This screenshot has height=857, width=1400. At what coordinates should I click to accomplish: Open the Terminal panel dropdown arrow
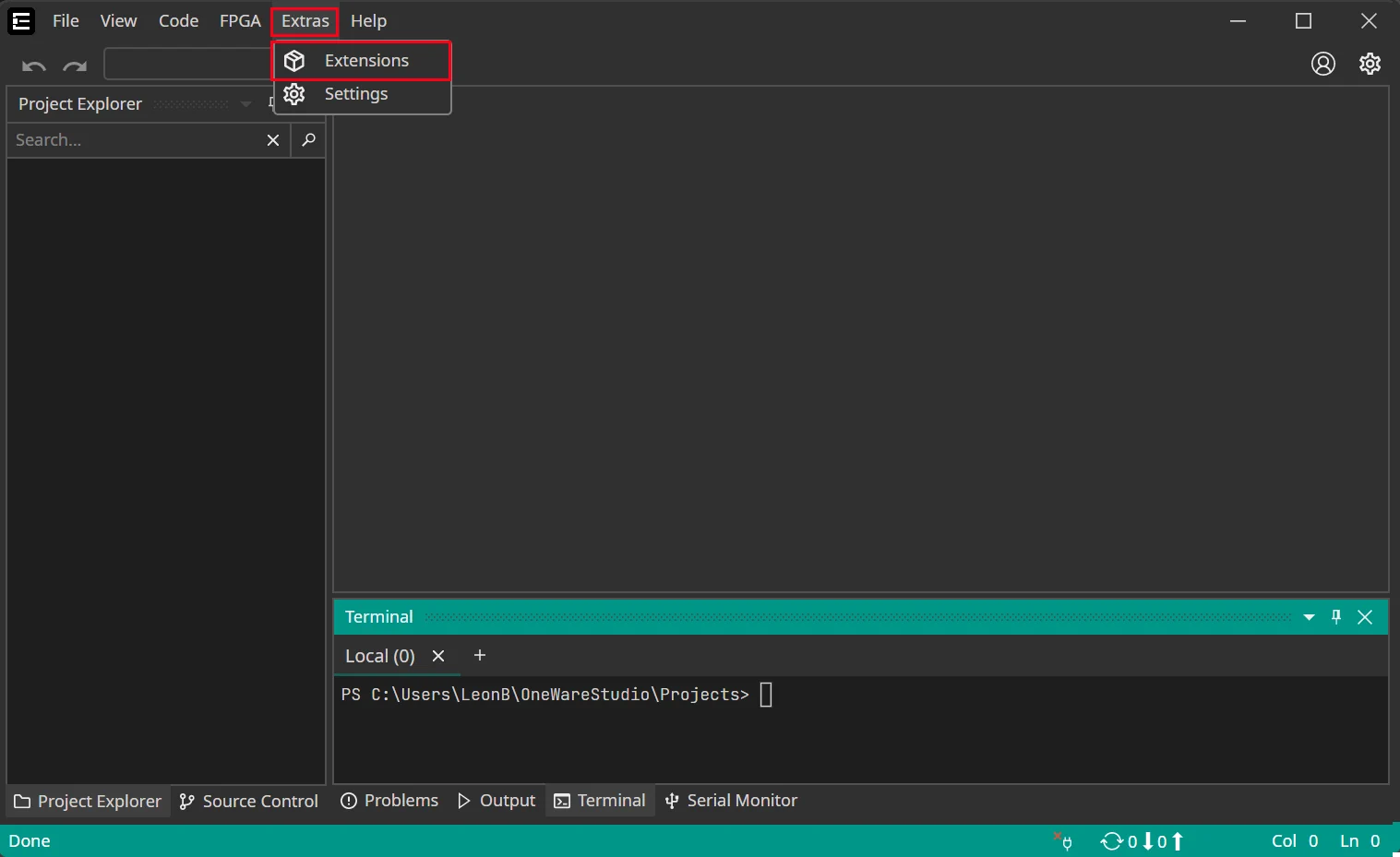[1309, 617]
